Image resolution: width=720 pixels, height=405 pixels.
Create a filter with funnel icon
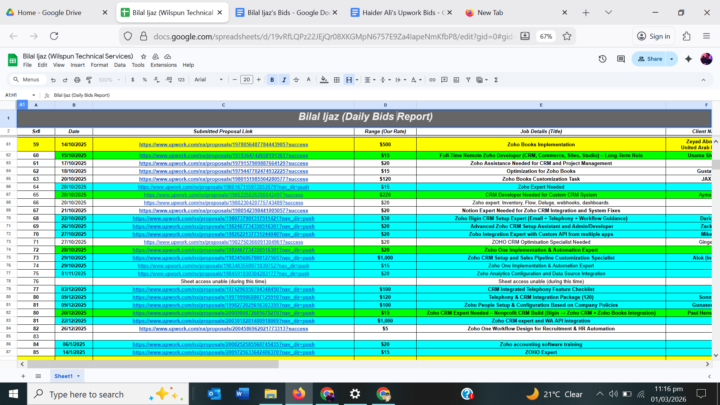pos(468,80)
